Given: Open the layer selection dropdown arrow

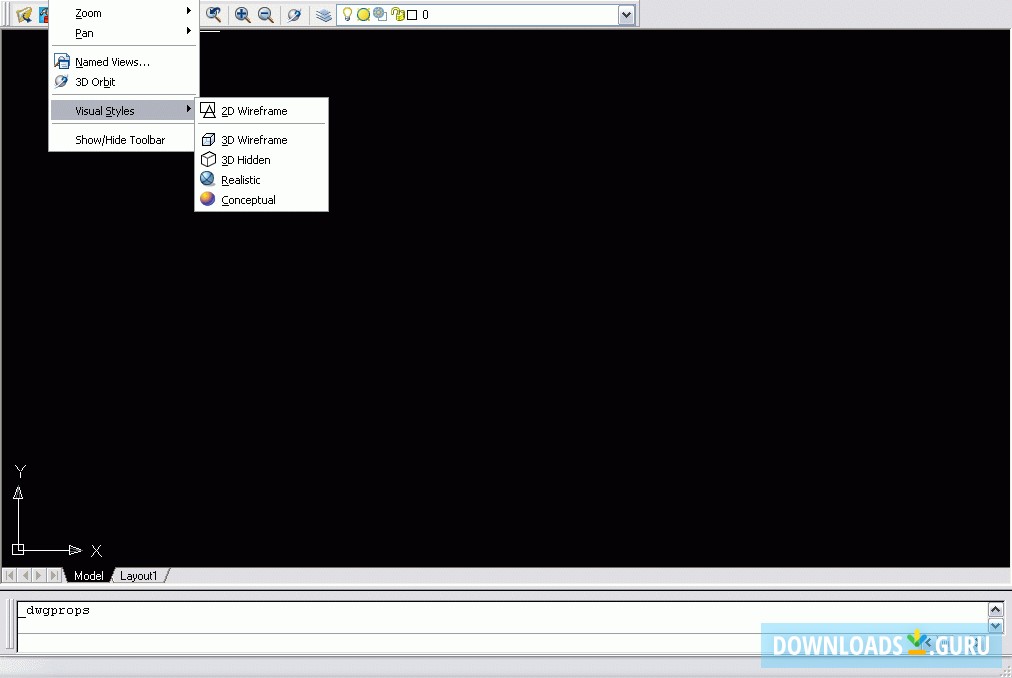Looking at the screenshot, I should [x=627, y=14].
